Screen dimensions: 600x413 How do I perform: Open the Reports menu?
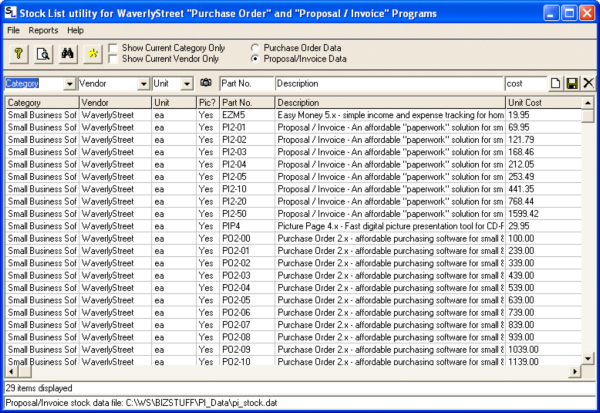click(x=43, y=30)
